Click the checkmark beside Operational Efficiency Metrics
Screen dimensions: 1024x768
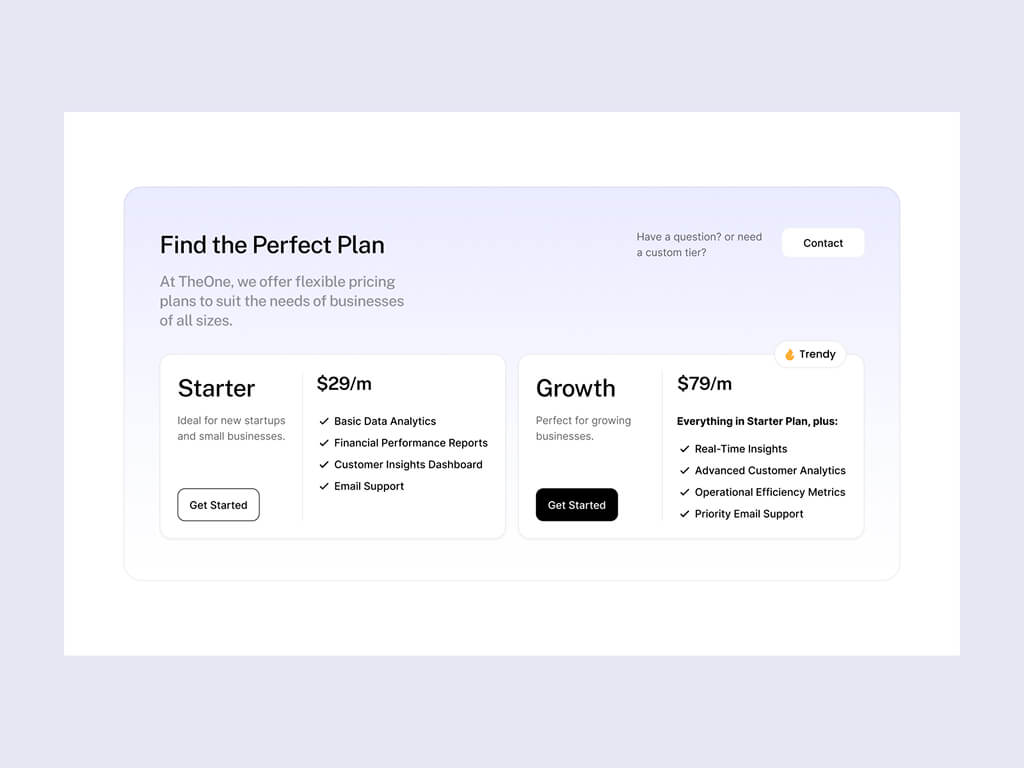(684, 492)
